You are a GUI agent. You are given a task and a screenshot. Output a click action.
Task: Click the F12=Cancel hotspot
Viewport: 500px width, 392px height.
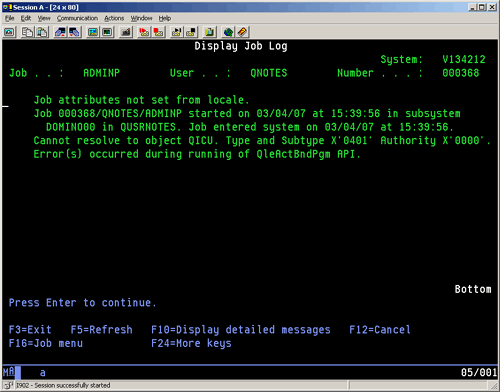[380, 330]
